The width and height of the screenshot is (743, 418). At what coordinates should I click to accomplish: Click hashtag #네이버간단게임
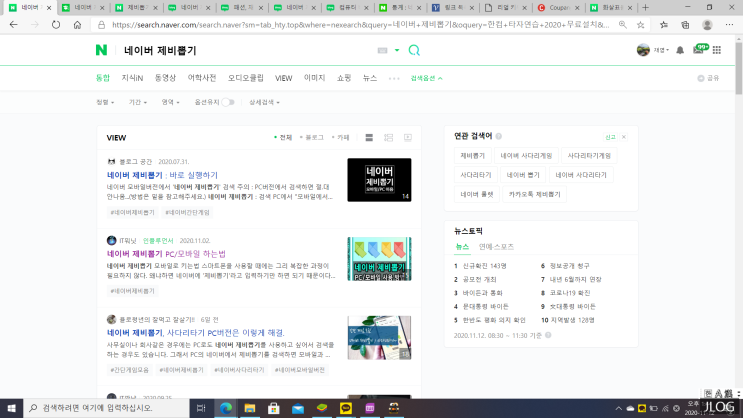point(187,212)
